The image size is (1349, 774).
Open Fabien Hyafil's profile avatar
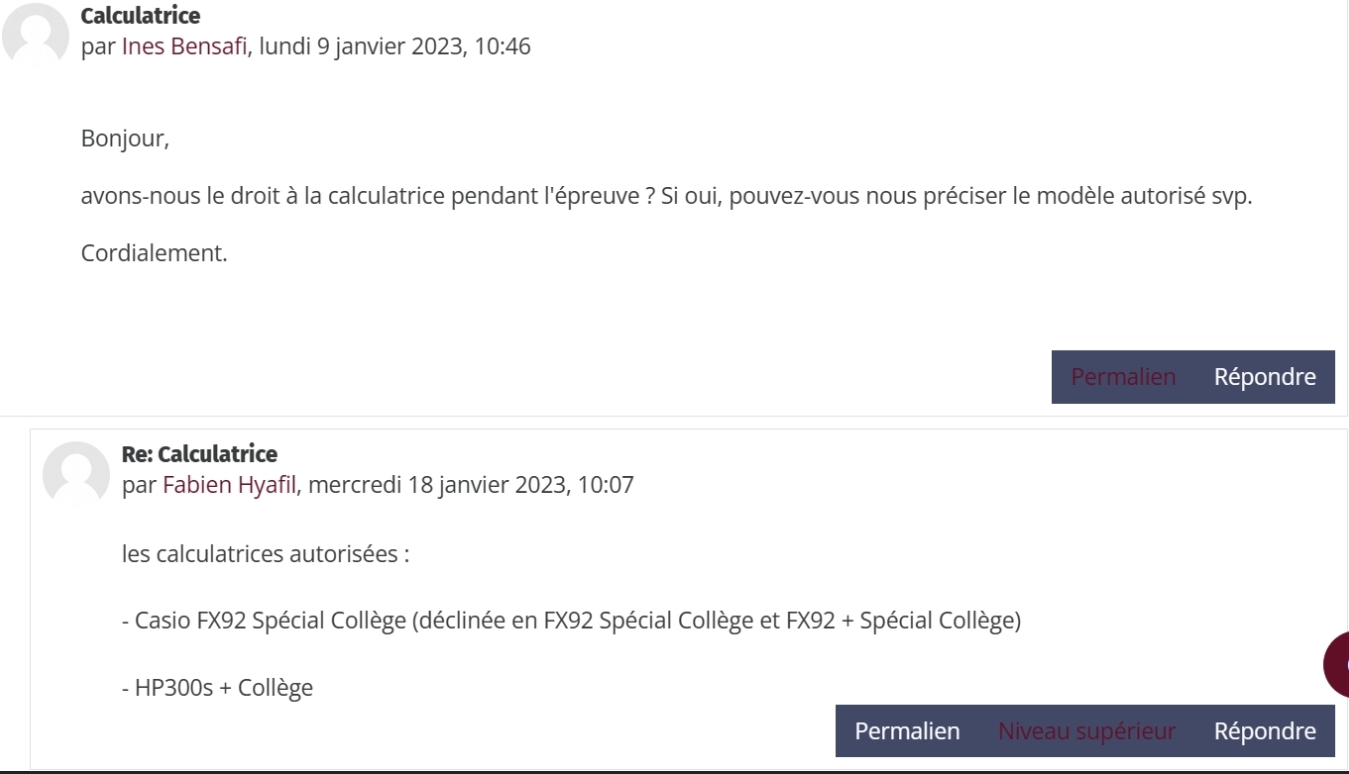(x=76, y=474)
